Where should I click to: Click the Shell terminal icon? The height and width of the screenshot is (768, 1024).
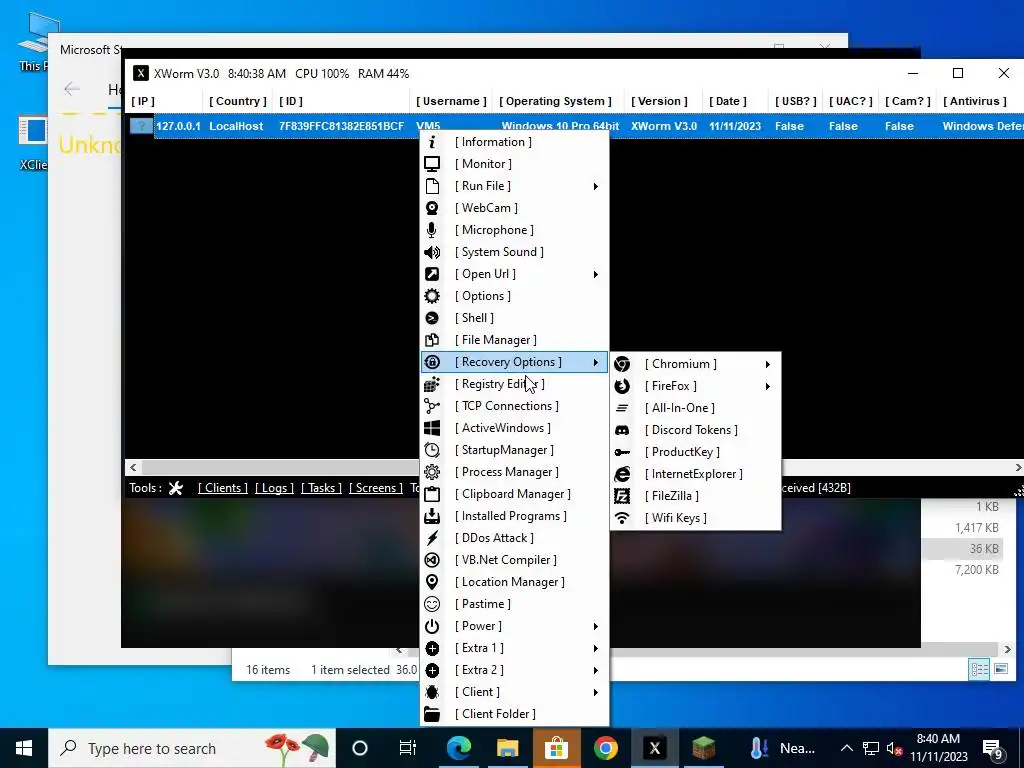pyautogui.click(x=432, y=318)
